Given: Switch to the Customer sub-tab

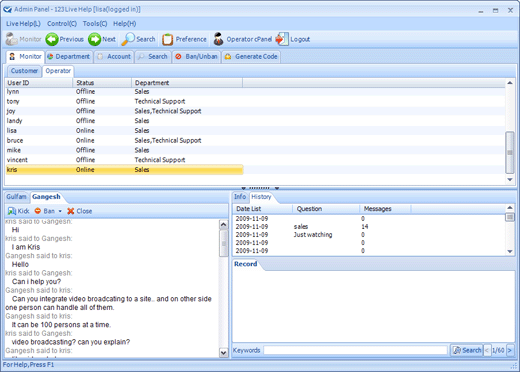Looking at the screenshot, I should (24, 71).
